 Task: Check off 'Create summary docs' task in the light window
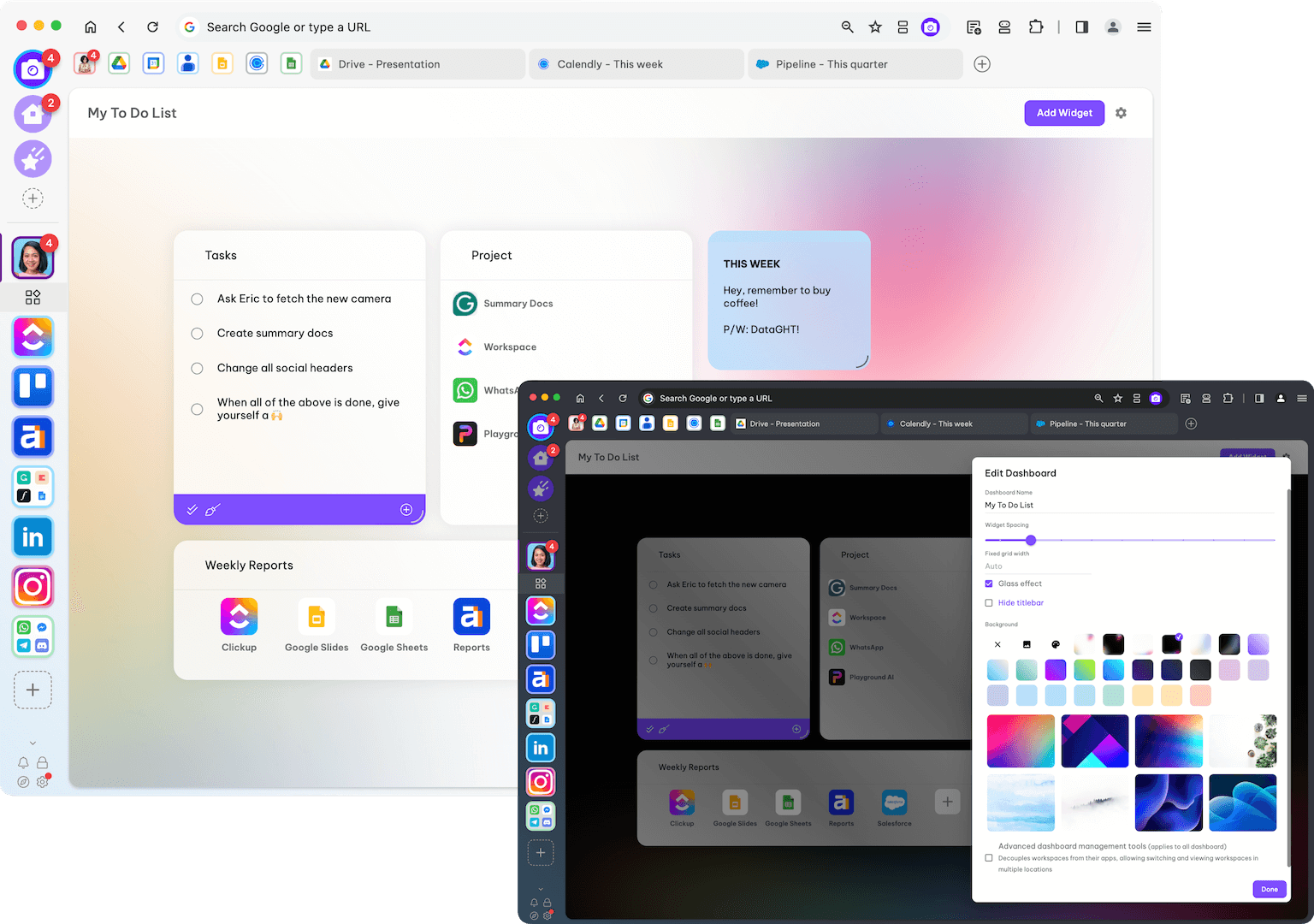[x=198, y=334]
